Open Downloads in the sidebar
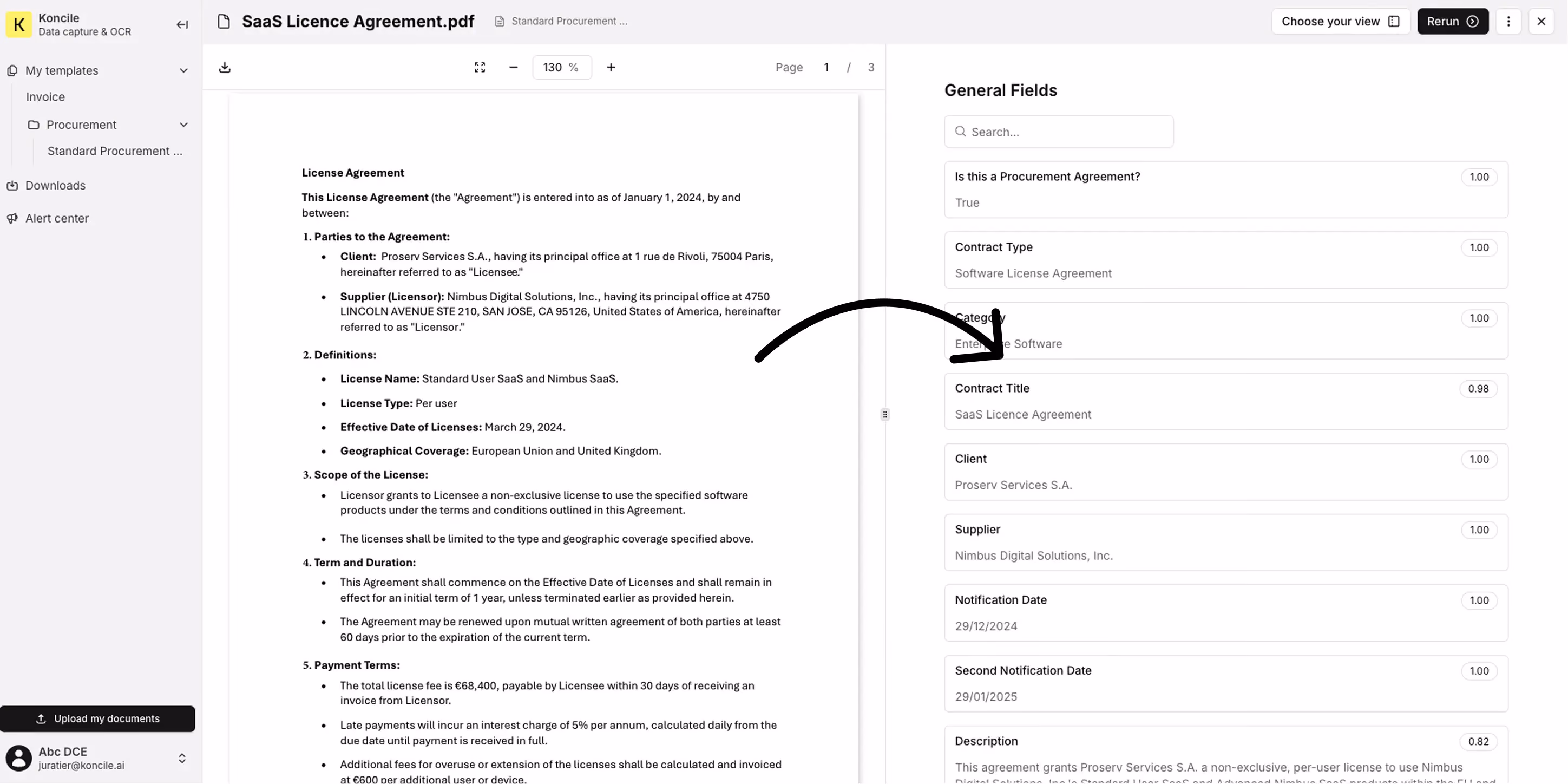Screen dimensions: 1568x784 [55, 186]
